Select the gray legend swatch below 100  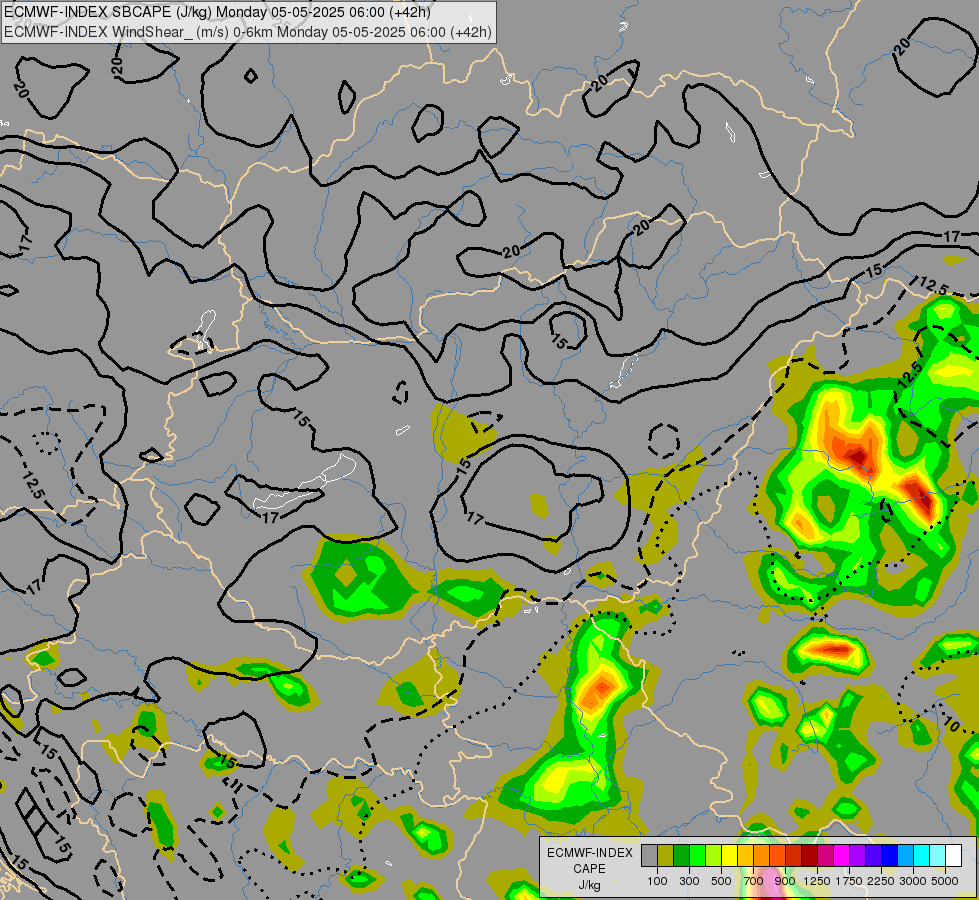(x=649, y=855)
